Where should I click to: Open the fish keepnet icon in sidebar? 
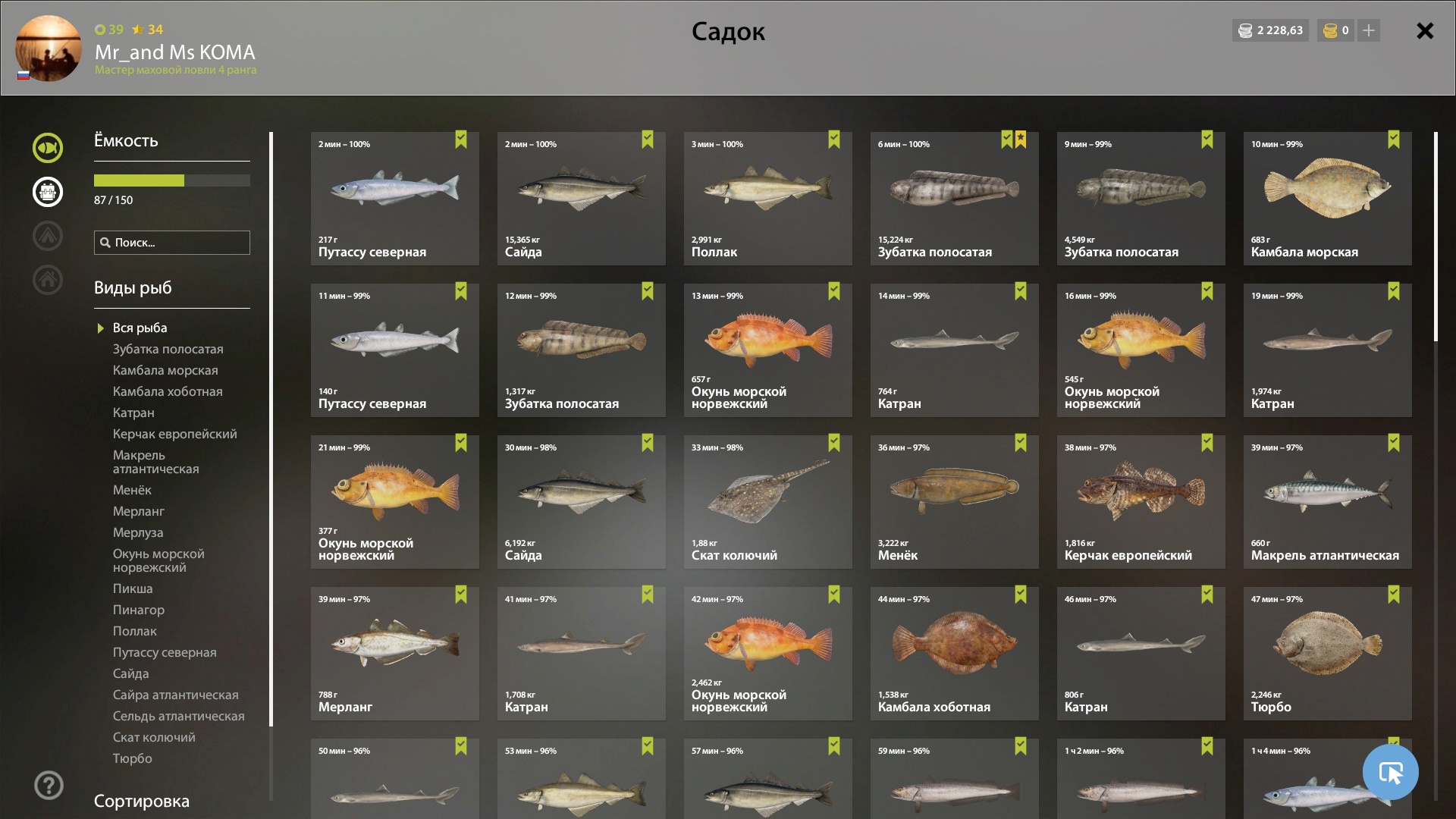(47, 148)
